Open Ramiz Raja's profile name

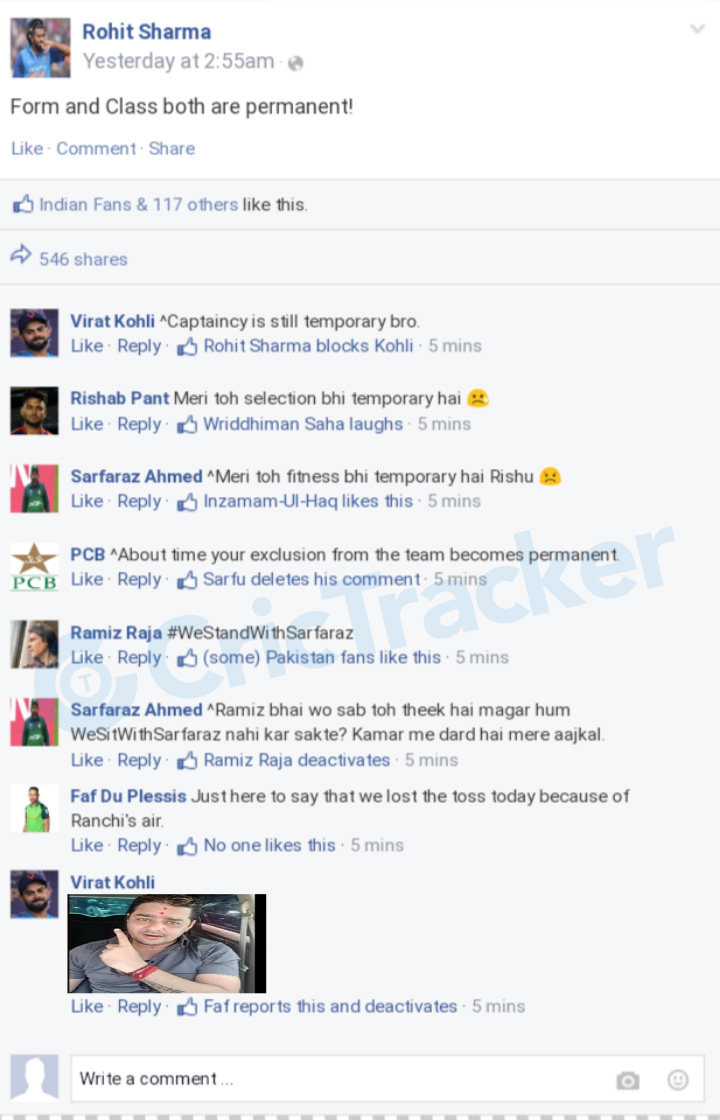click(116, 633)
